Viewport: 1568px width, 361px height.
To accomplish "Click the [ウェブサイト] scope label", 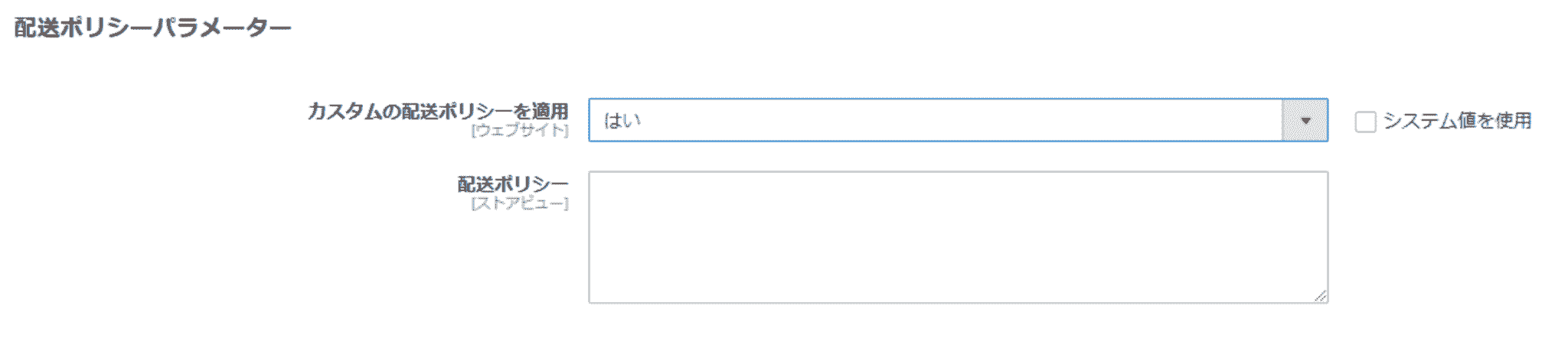I will point(520,130).
